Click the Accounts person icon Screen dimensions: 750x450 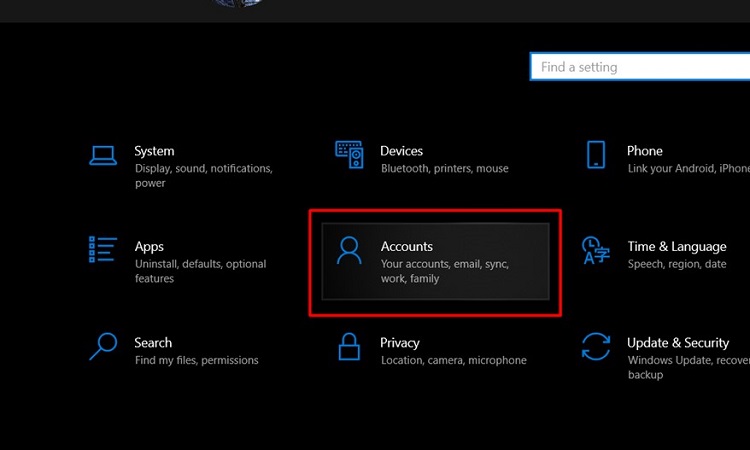click(x=349, y=250)
